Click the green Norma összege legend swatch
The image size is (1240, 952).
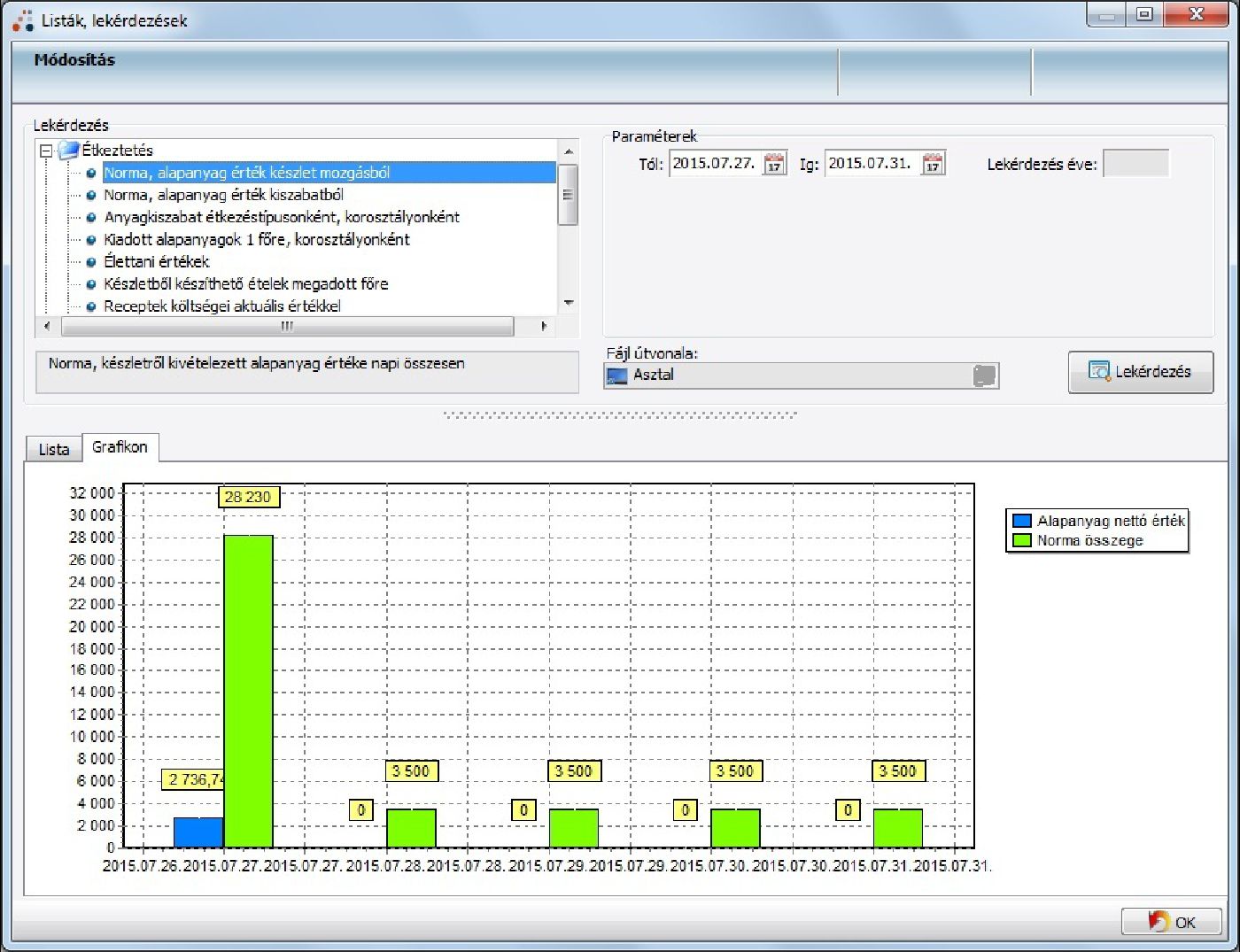[x=1021, y=540]
